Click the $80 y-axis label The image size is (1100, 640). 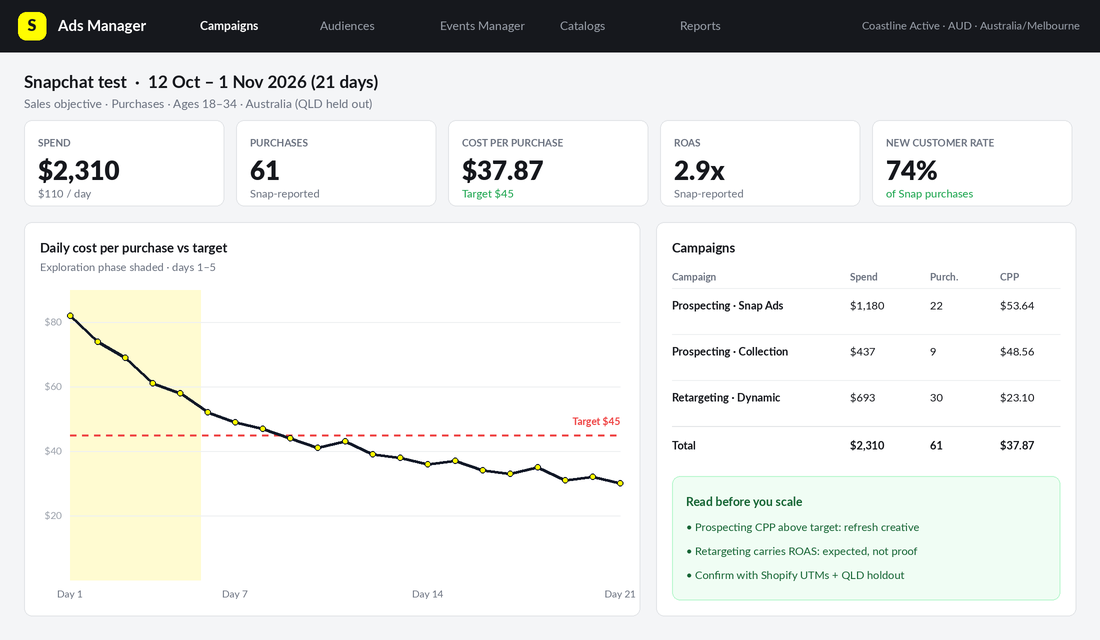pyautogui.click(x=53, y=322)
